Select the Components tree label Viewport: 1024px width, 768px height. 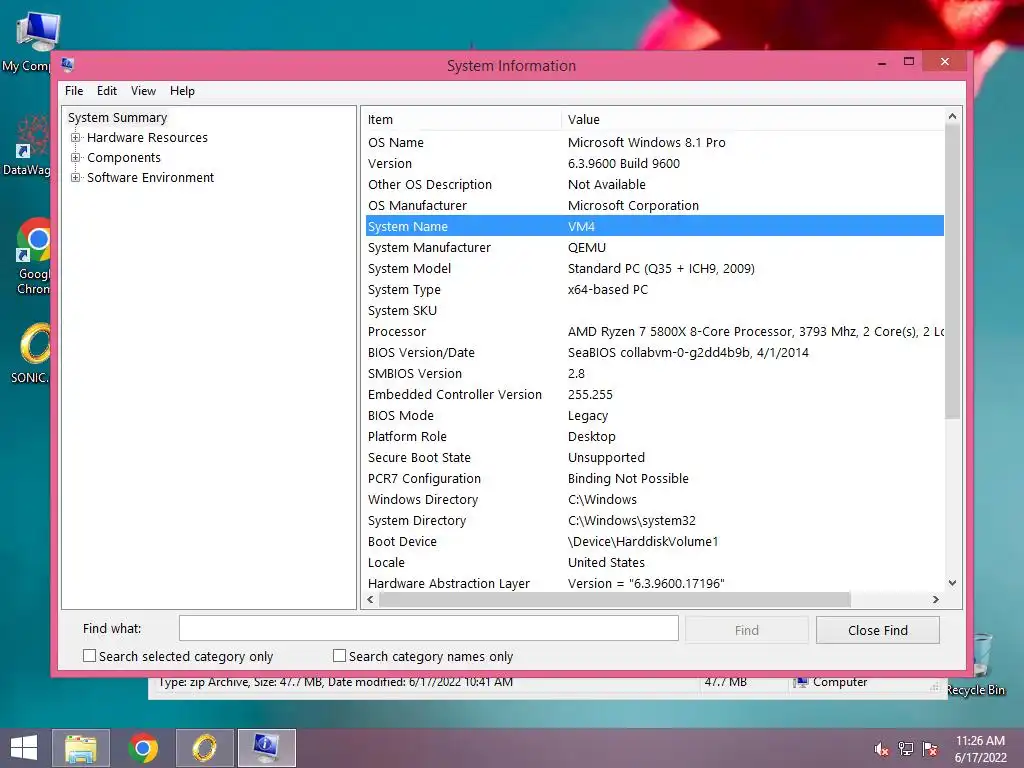coord(123,157)
